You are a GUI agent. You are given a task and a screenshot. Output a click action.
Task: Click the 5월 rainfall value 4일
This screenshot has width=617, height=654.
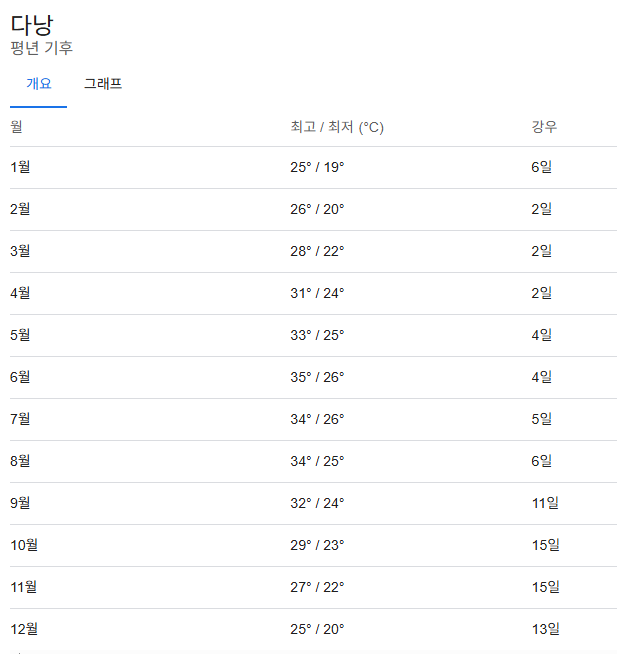(541, 335)
